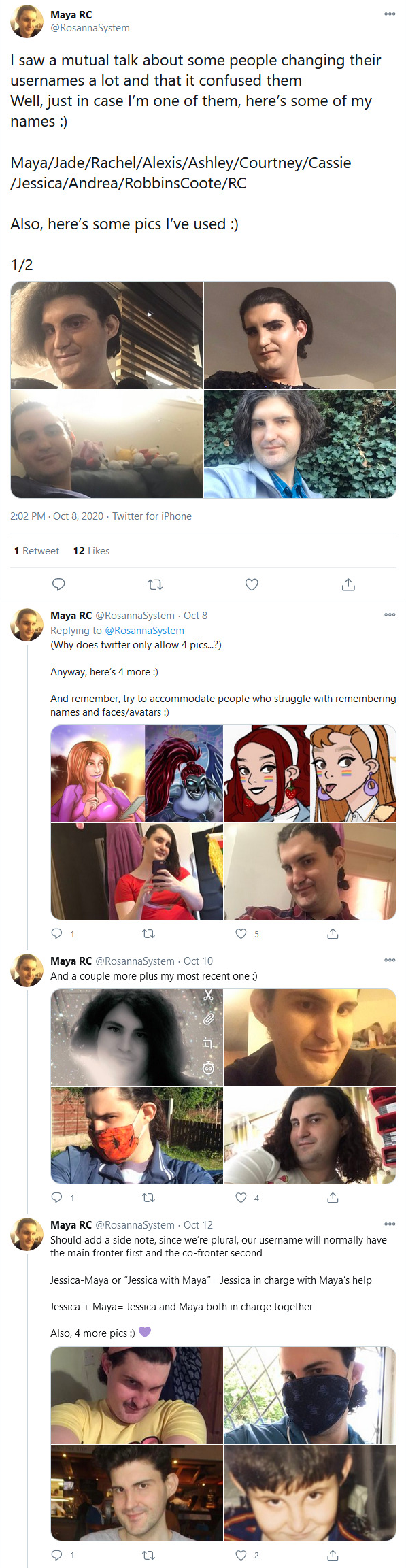Image resolution: width=406 pixels, height=1568 pixels.
Task: Retweet the main tweet about usernames
Action: click(155, 584)
